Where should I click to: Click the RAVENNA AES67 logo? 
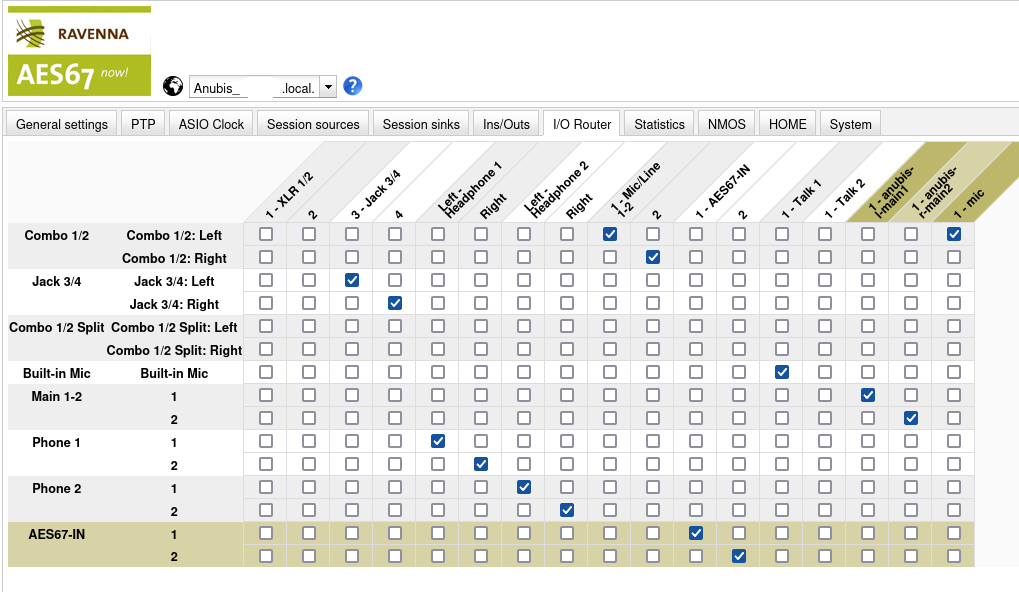coord(79,51)
